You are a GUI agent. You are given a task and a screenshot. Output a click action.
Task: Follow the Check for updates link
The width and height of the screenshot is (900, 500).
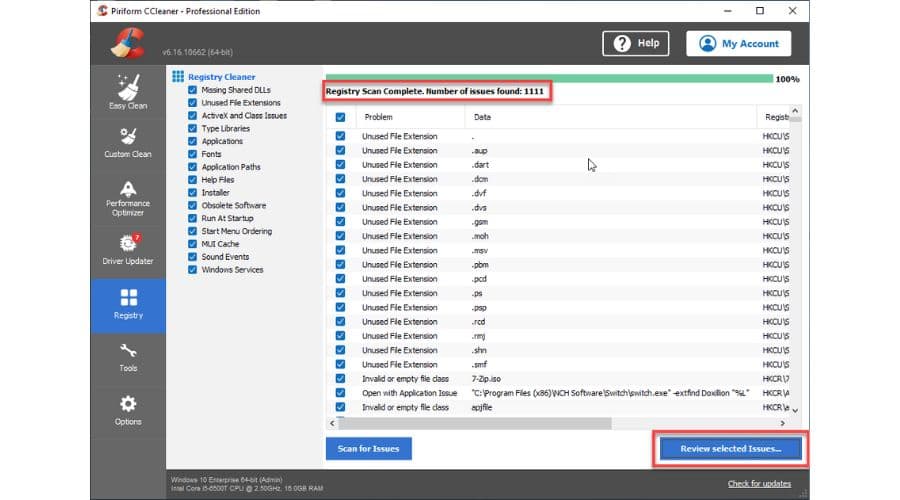coord(759,483)
